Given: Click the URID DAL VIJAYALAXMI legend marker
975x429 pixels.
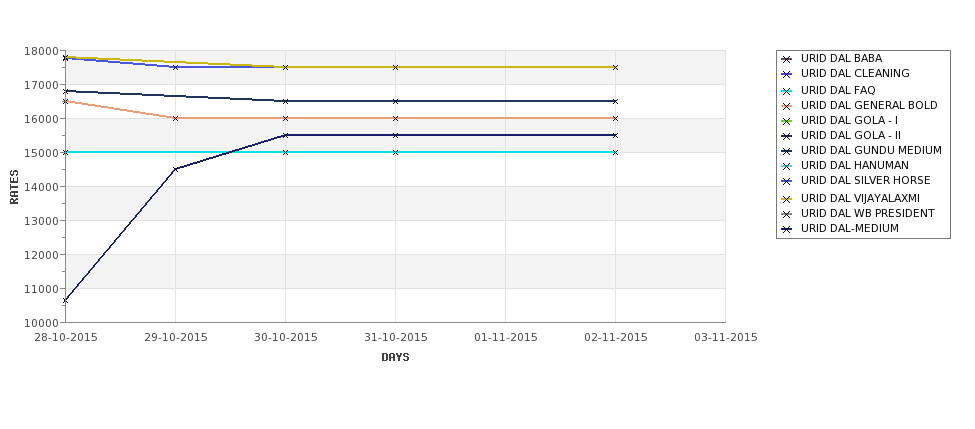Looking at the screenshot, I should coord(787,199).
